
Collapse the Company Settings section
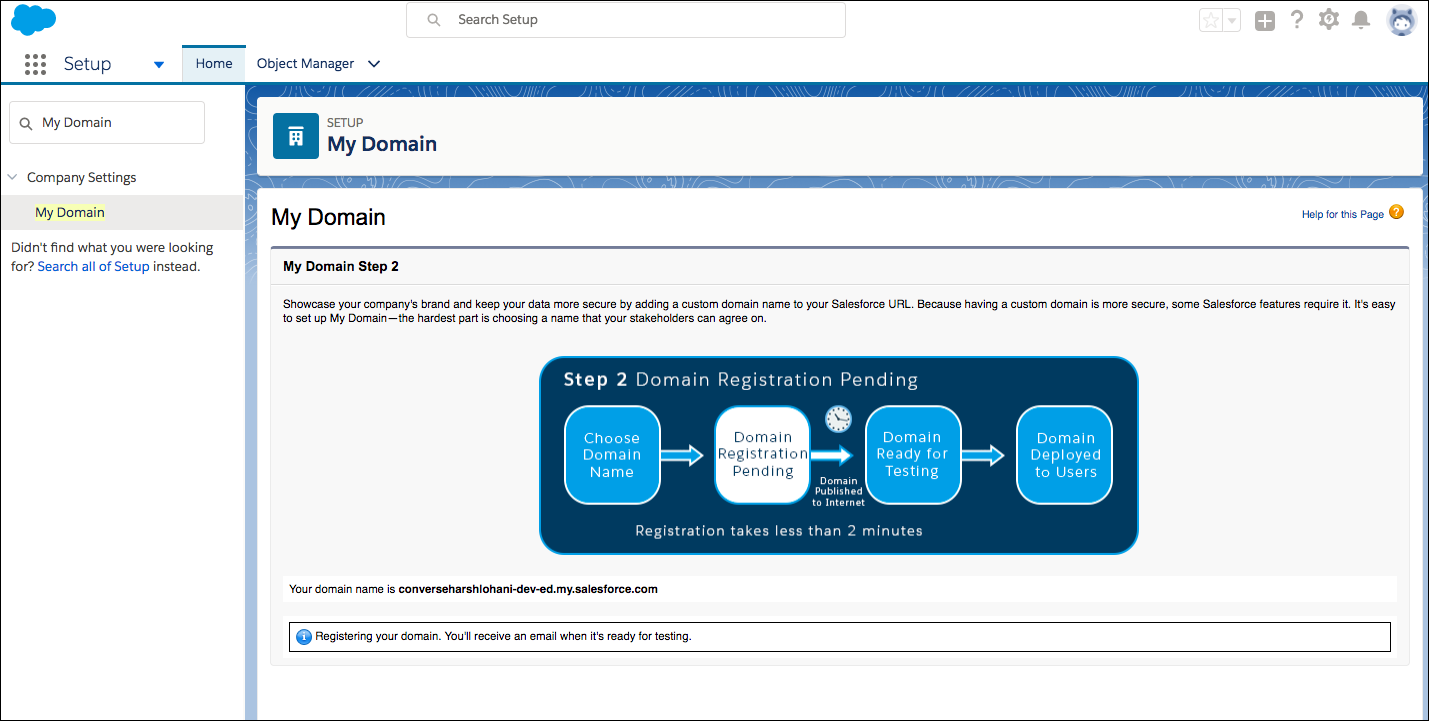(x=13, y=177)
